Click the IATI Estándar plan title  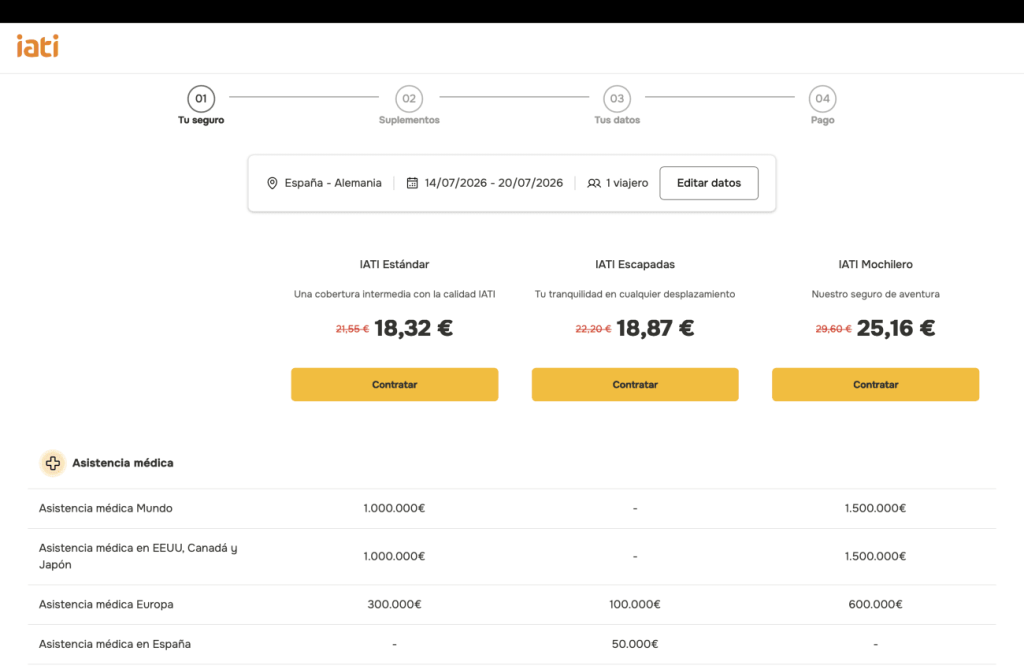point(394,264)
